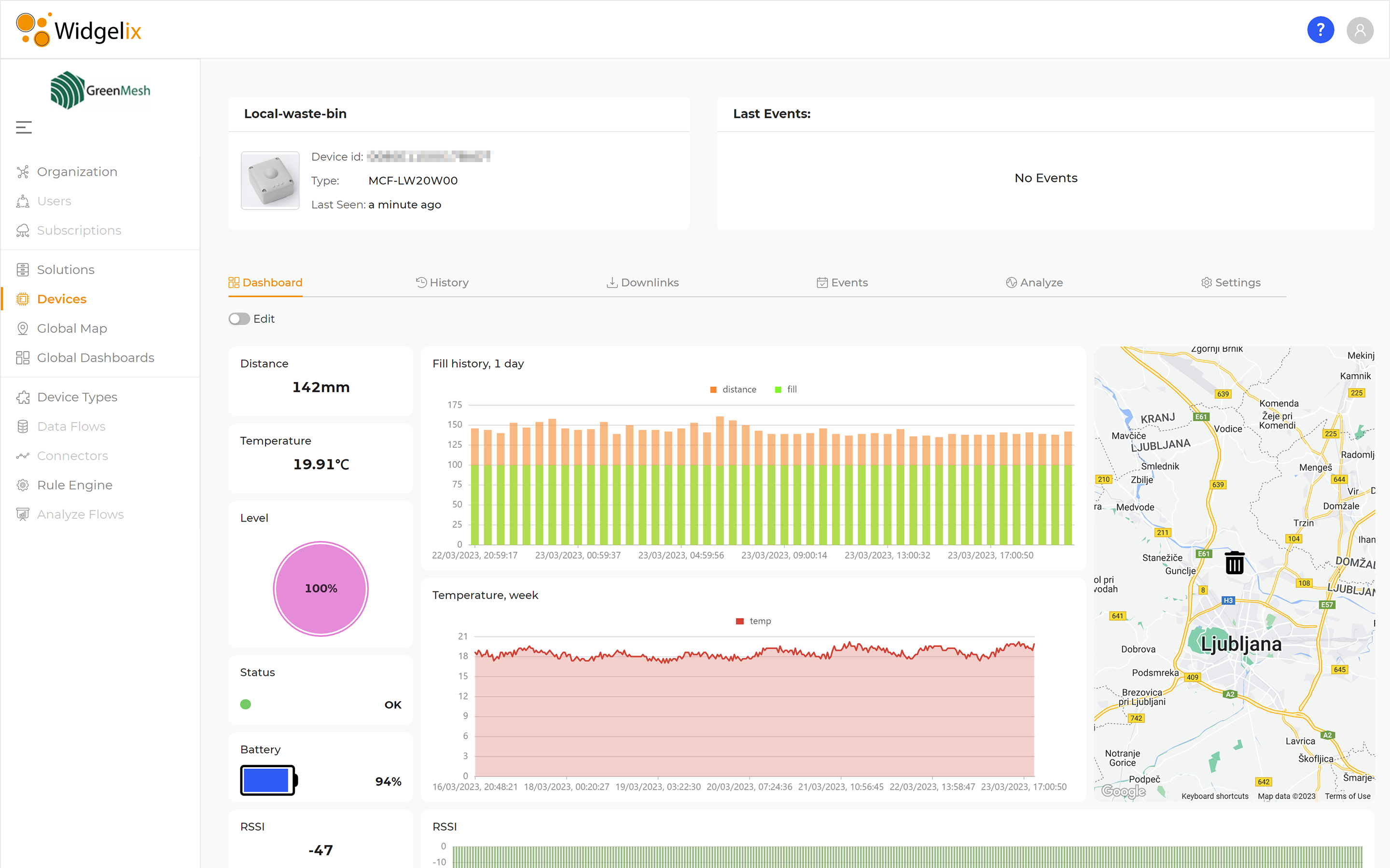The image size is (1390, 868).
Task: Toggle the hamburger menu open
Action: 24,128
